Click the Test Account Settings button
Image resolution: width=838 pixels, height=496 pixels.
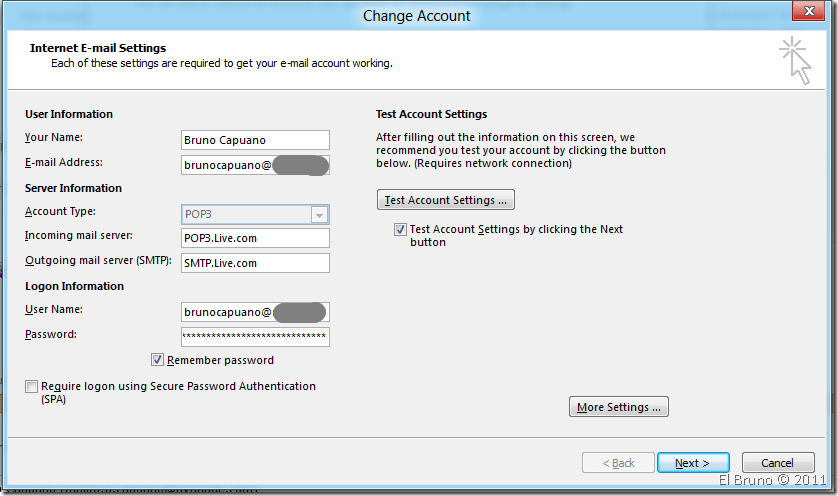(445, 200)
